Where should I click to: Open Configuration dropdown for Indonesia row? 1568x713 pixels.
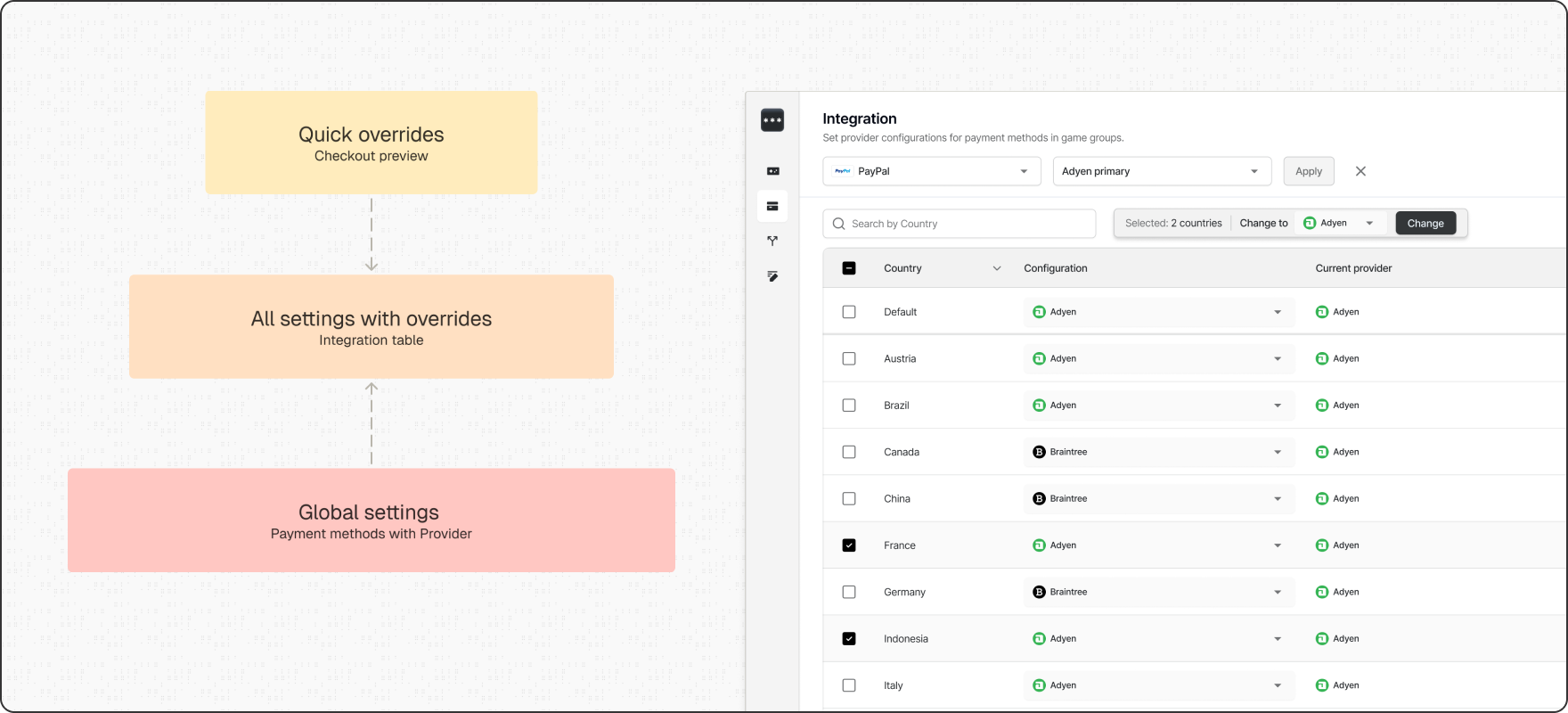click(x=1159, y=639)
